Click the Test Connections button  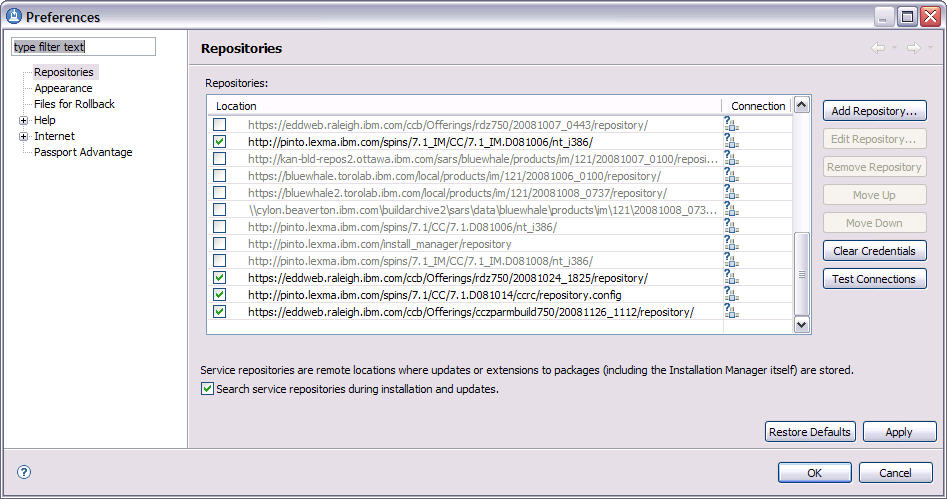click(875, 278)
